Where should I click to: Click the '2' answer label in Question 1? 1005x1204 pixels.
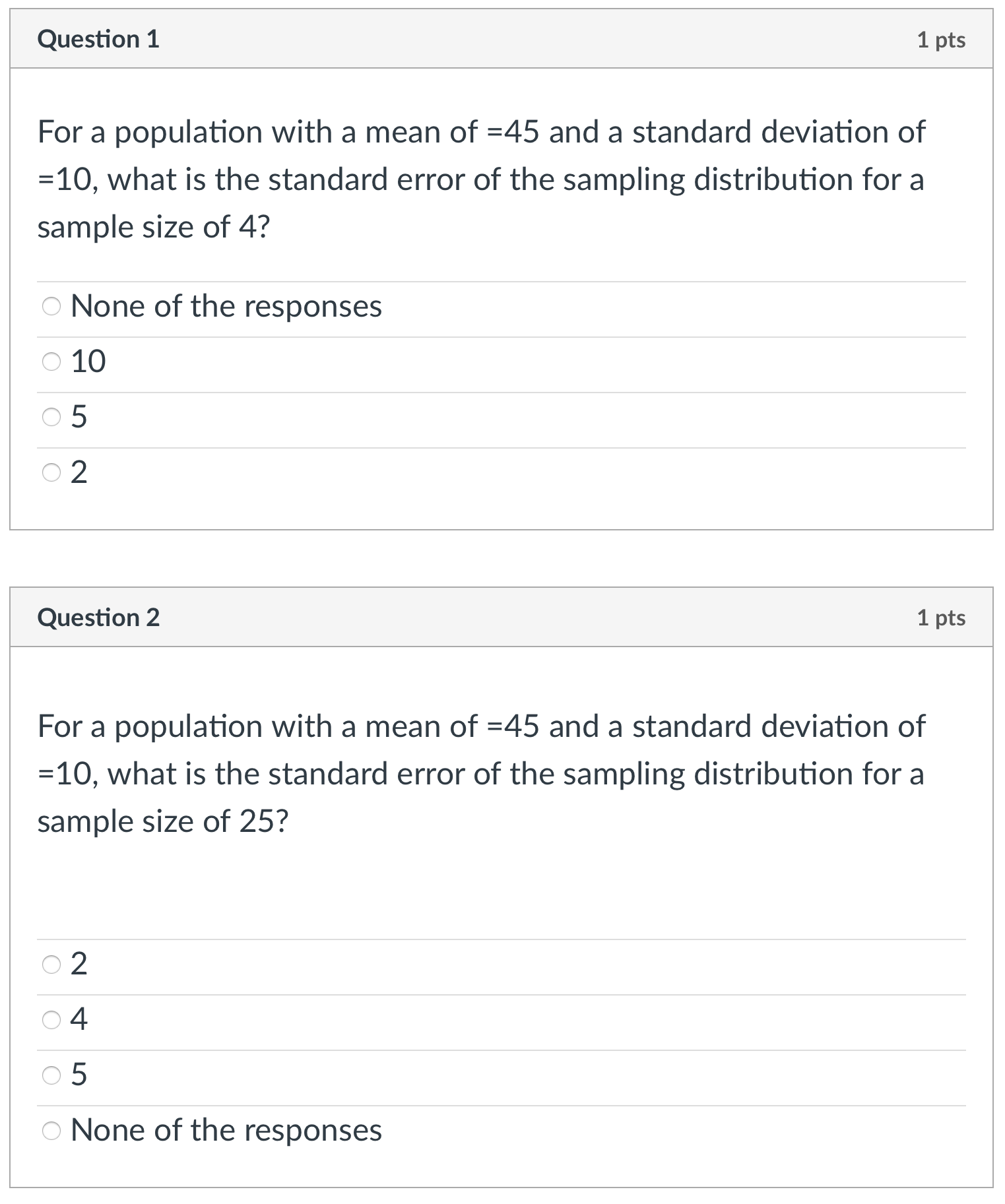point(81,472)
